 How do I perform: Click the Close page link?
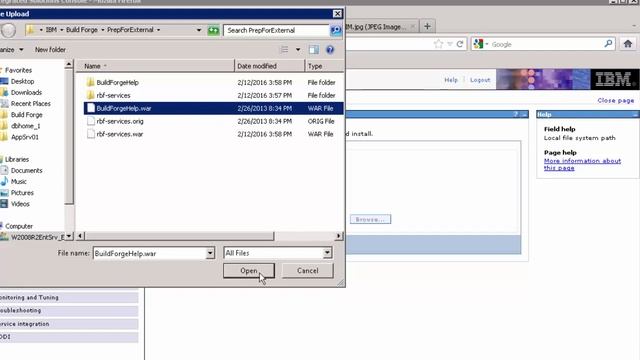tap(616, 100)
